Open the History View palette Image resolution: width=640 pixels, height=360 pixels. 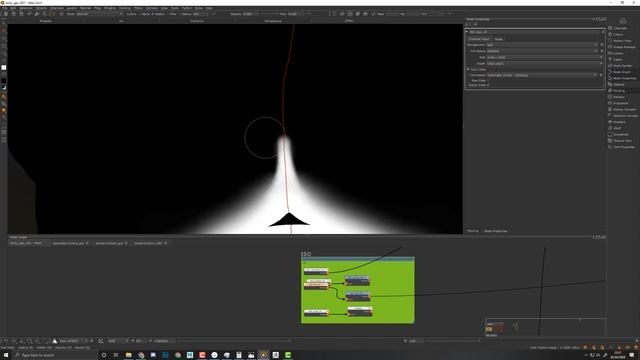point(622,41)
